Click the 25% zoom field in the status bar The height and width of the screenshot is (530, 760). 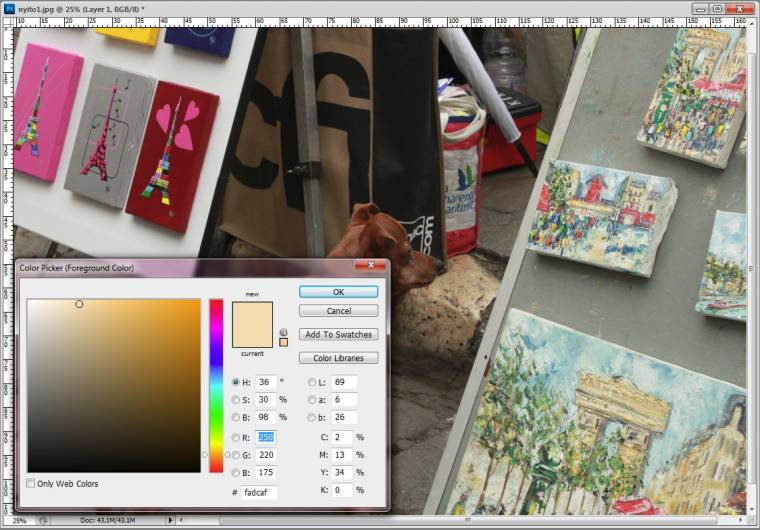pos(19,520)
